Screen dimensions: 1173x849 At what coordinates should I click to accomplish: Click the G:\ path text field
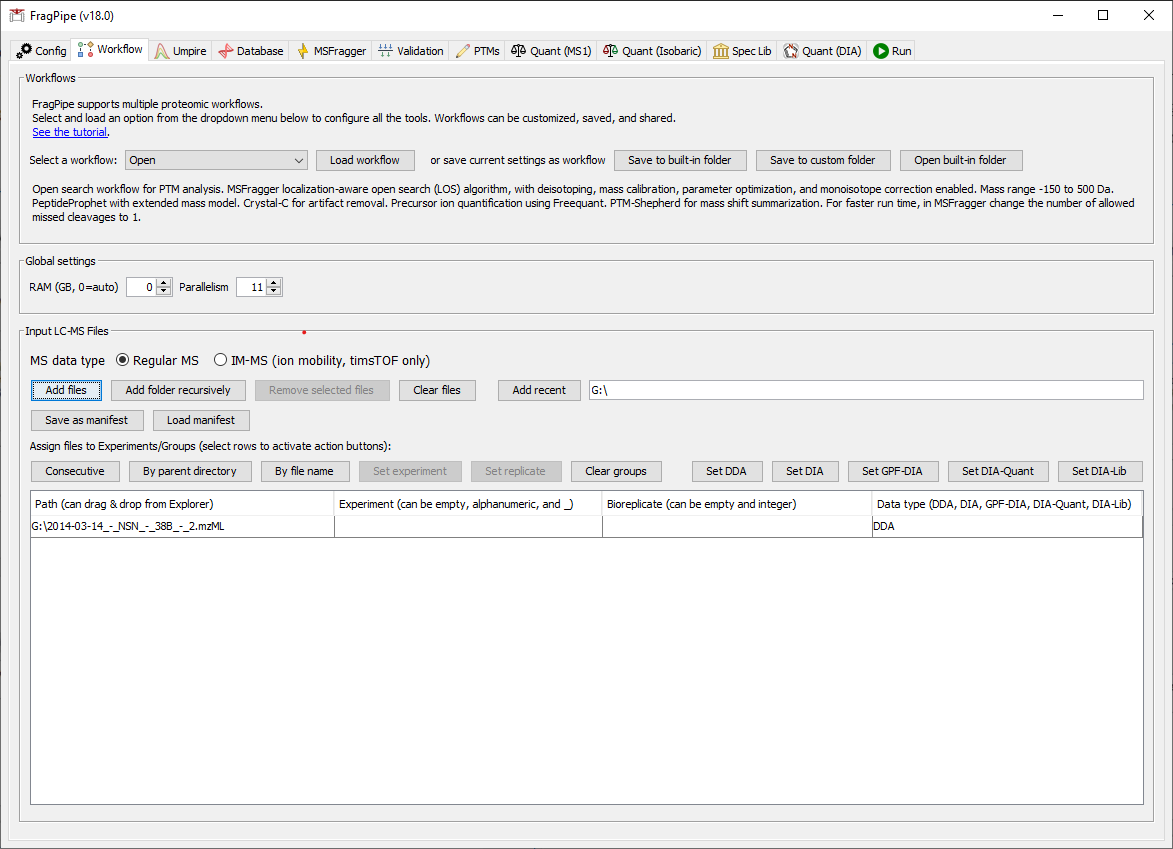click(x=866, y=390)
